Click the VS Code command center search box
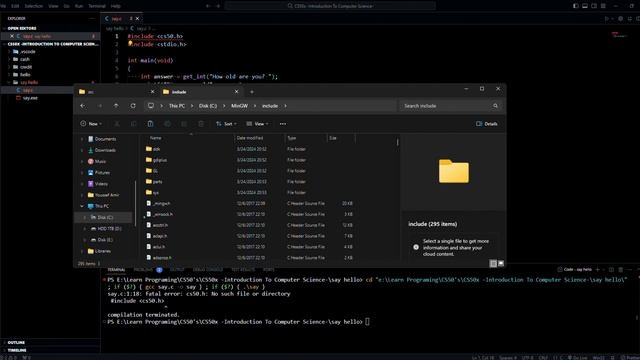The image size is (640, 360). pyautogui.click(x=330, y=6)
